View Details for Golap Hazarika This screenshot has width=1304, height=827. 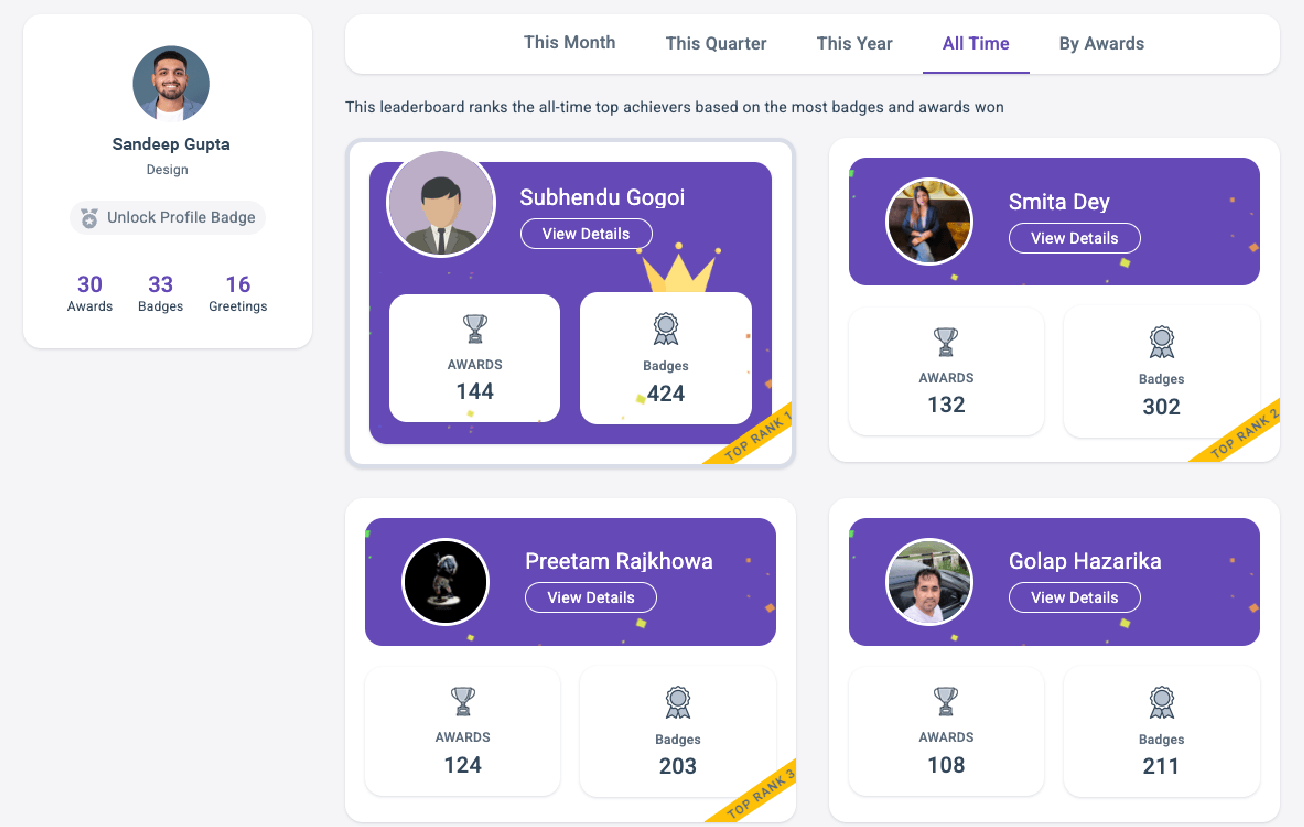point(1074,598)
